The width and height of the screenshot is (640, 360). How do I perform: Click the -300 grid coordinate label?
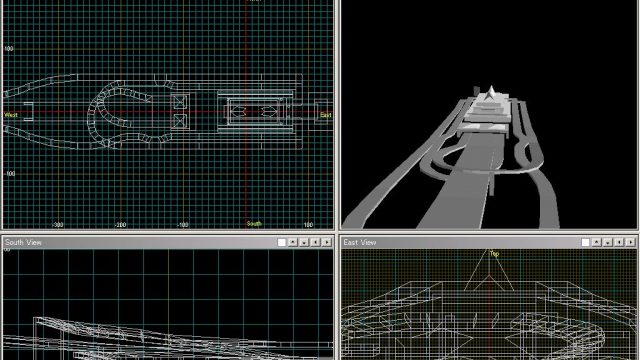click(x=58, y=225)
